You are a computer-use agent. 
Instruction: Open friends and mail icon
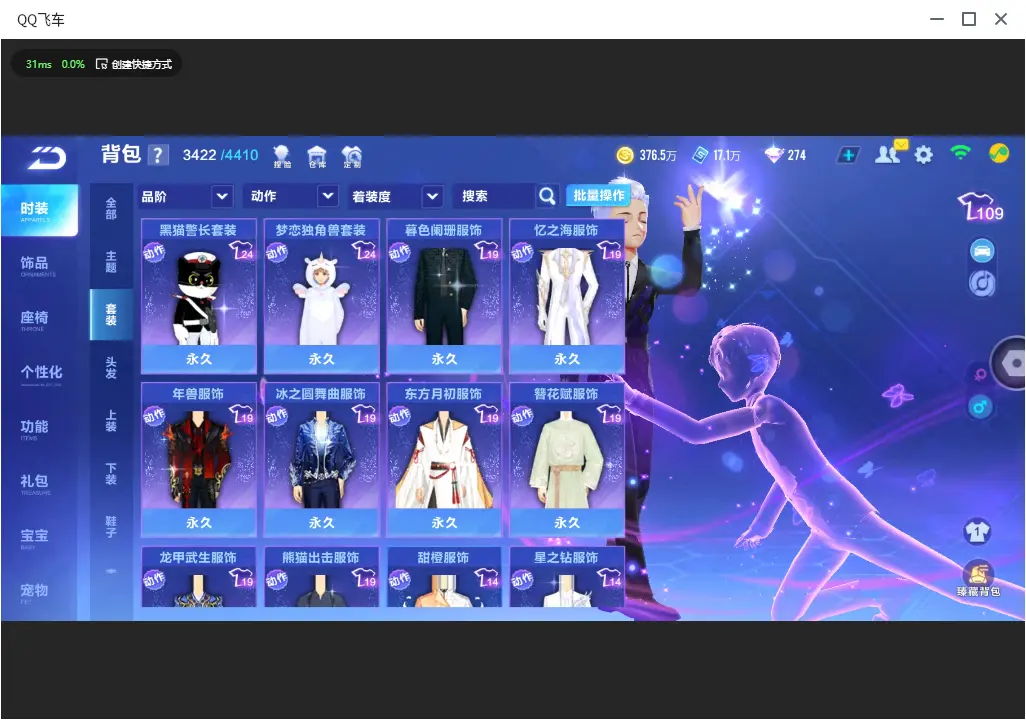890,153
